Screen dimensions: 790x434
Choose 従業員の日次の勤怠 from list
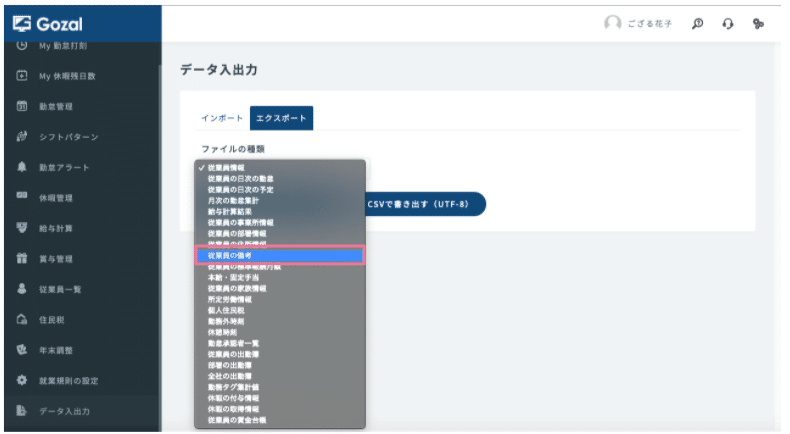coord(280,178)
